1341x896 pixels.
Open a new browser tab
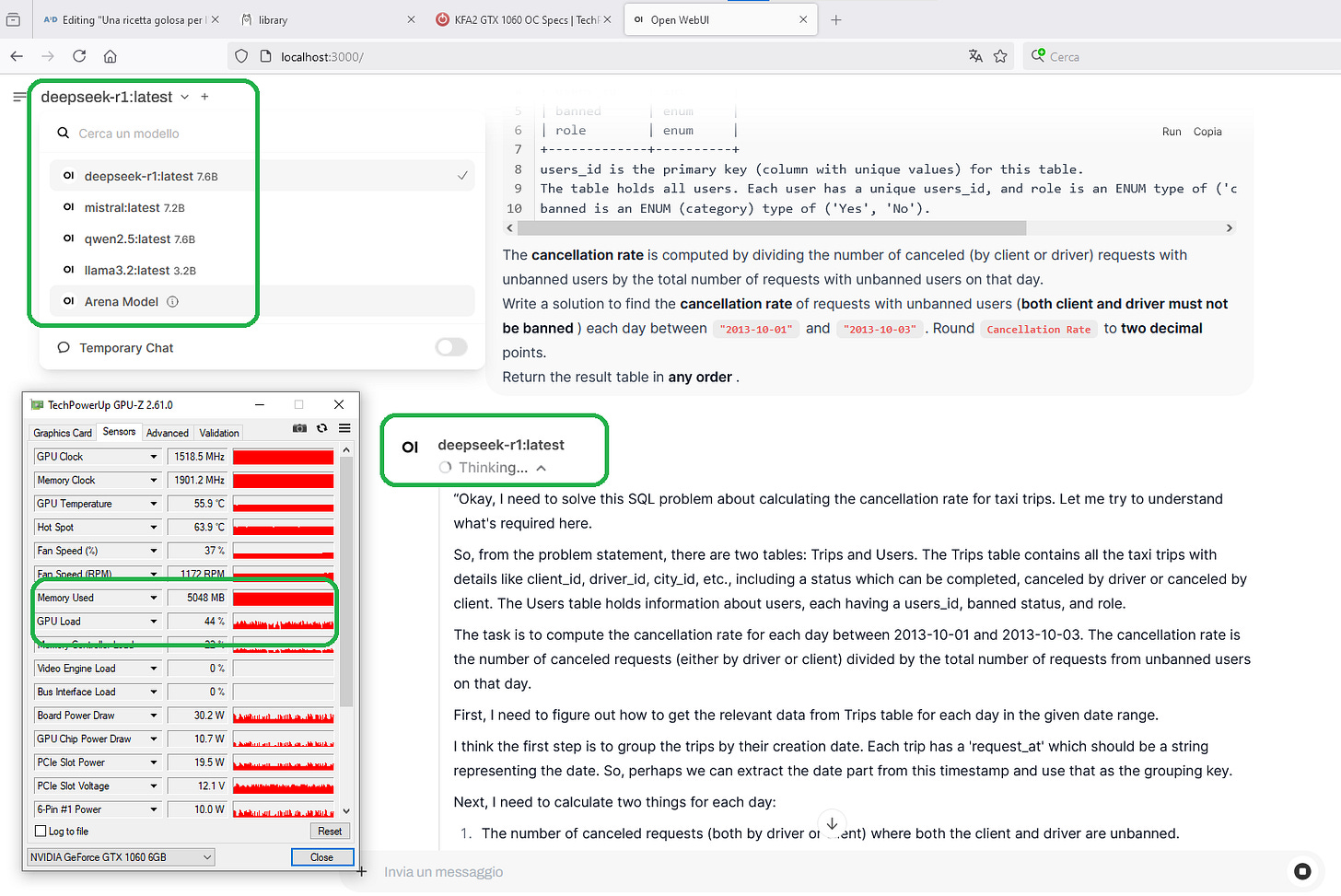pos(836,19)
